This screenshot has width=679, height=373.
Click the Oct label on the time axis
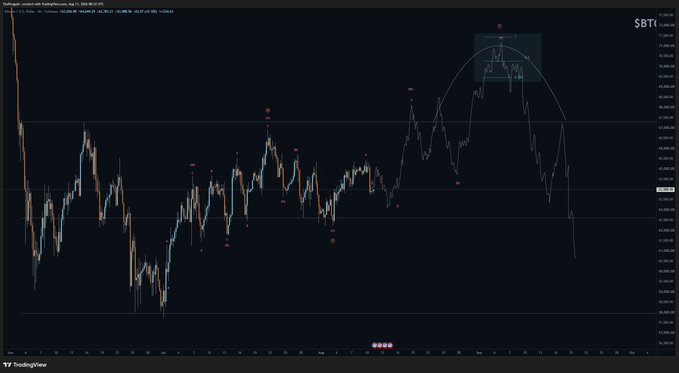pos(632,353)
